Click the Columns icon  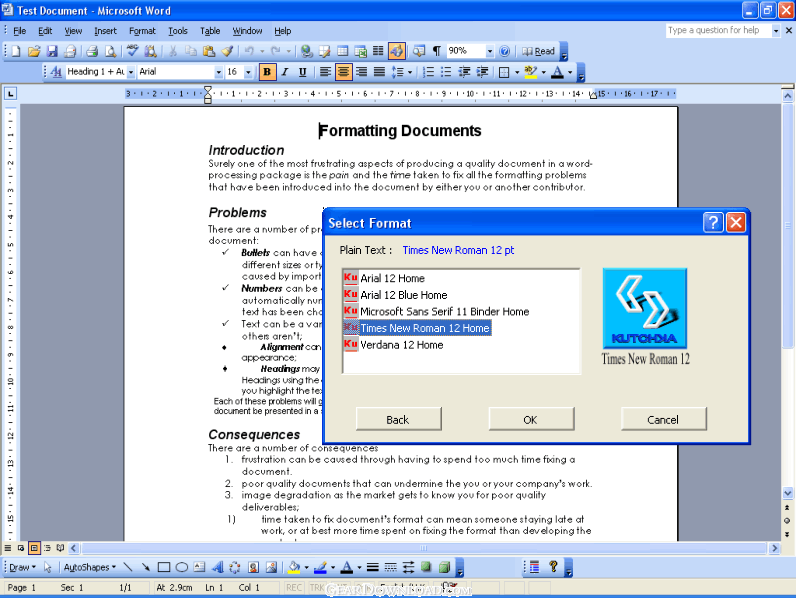tap(378, 51)
